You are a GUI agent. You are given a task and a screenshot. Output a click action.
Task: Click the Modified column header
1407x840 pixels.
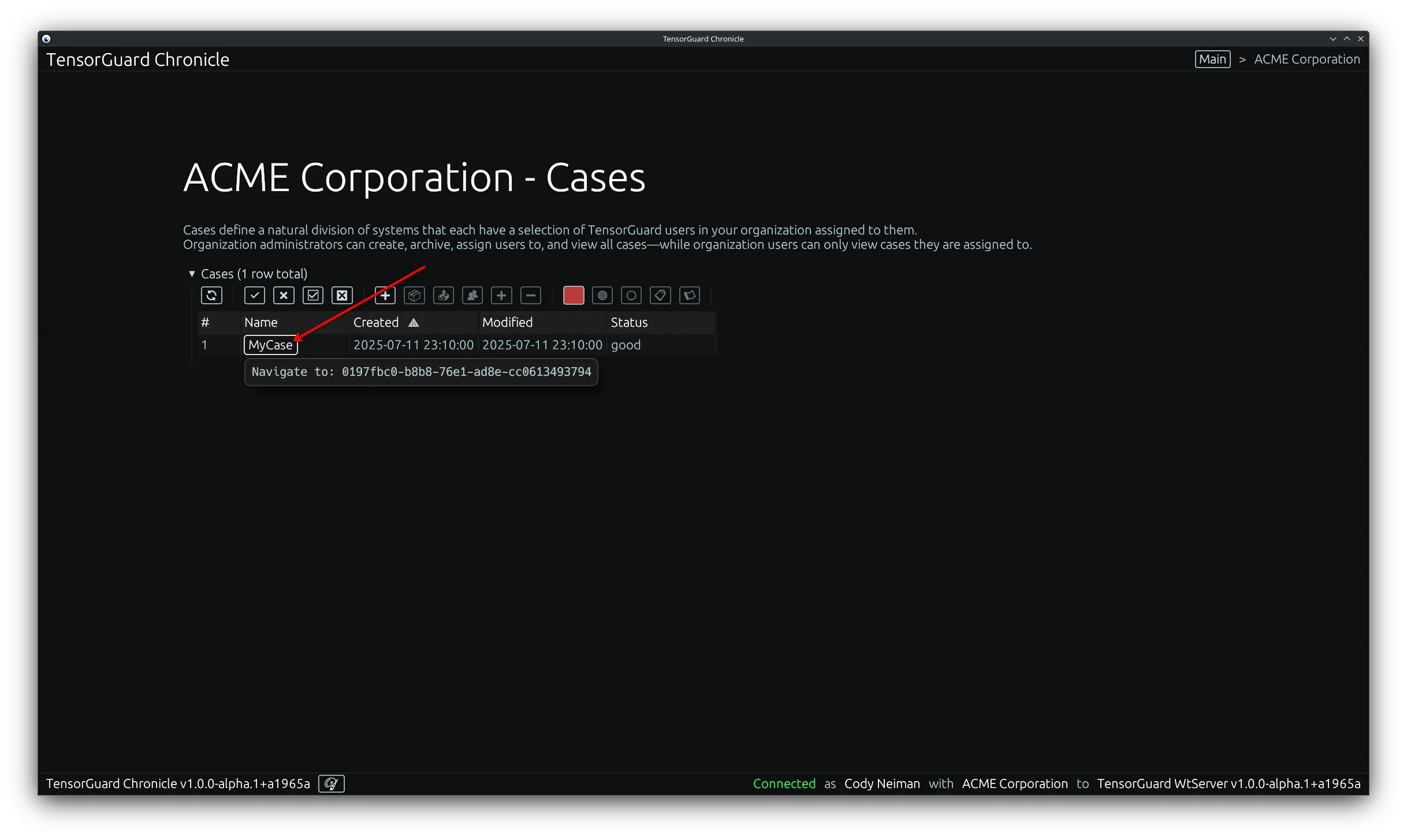[x=507, y=322]
